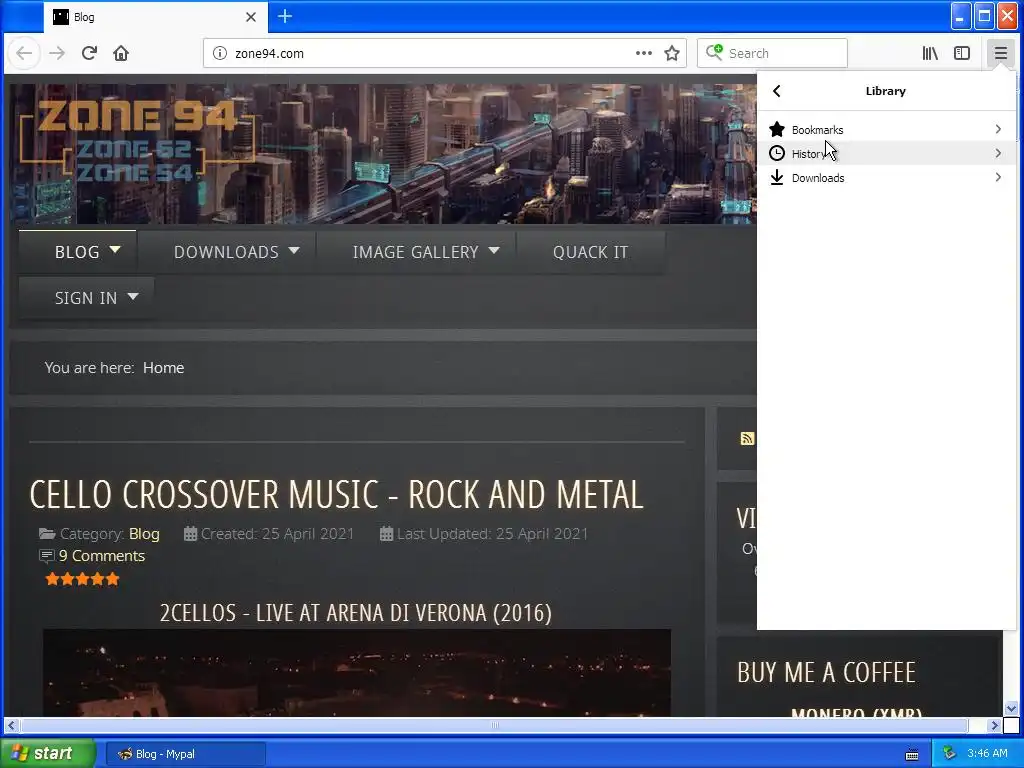Image resolution: width=1024 pixels, height=768 pixels.
Task: Select History in the Library panel
Action: (886, 153)
